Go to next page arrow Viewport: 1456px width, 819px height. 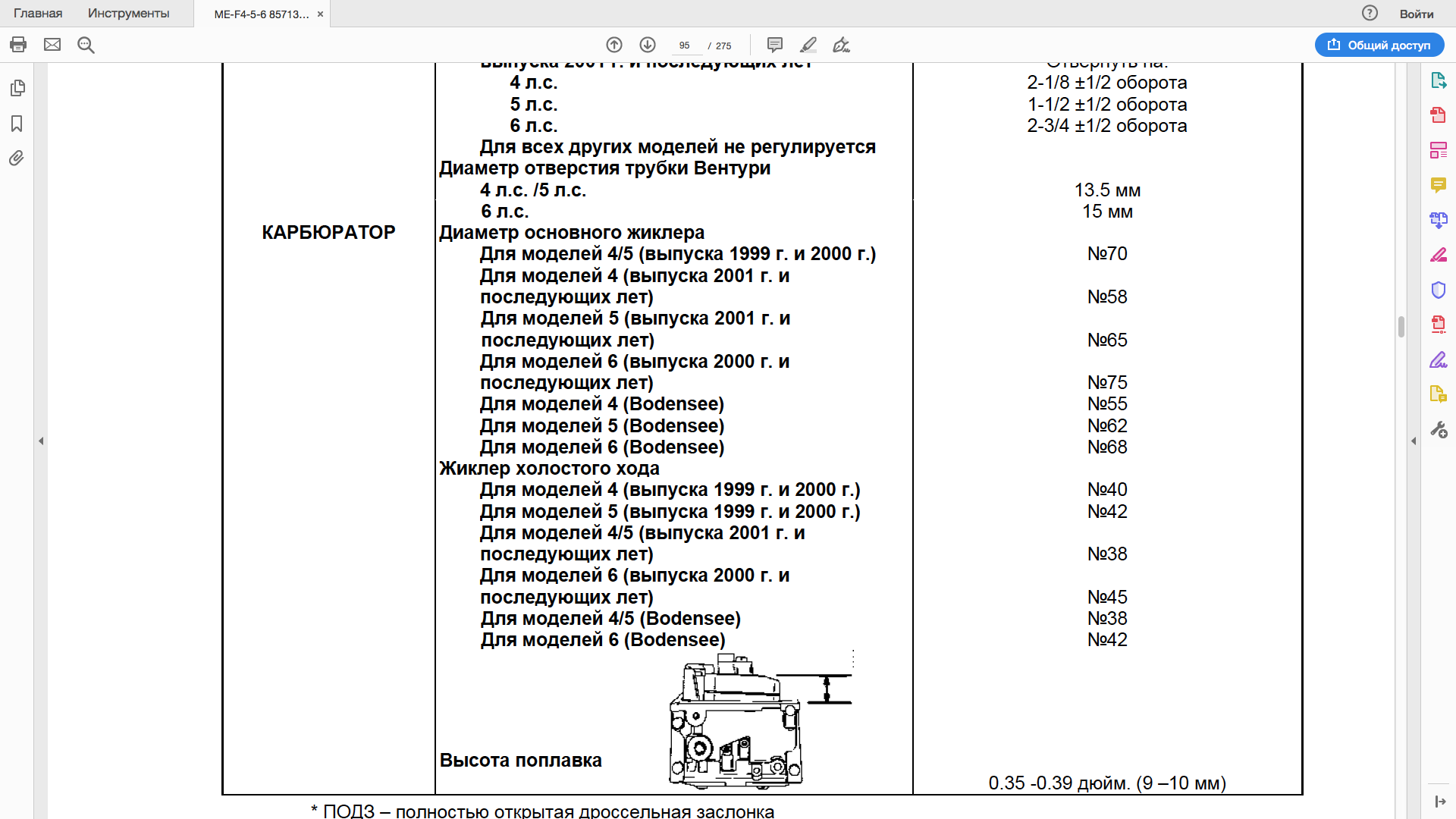[x=648, y=45]
